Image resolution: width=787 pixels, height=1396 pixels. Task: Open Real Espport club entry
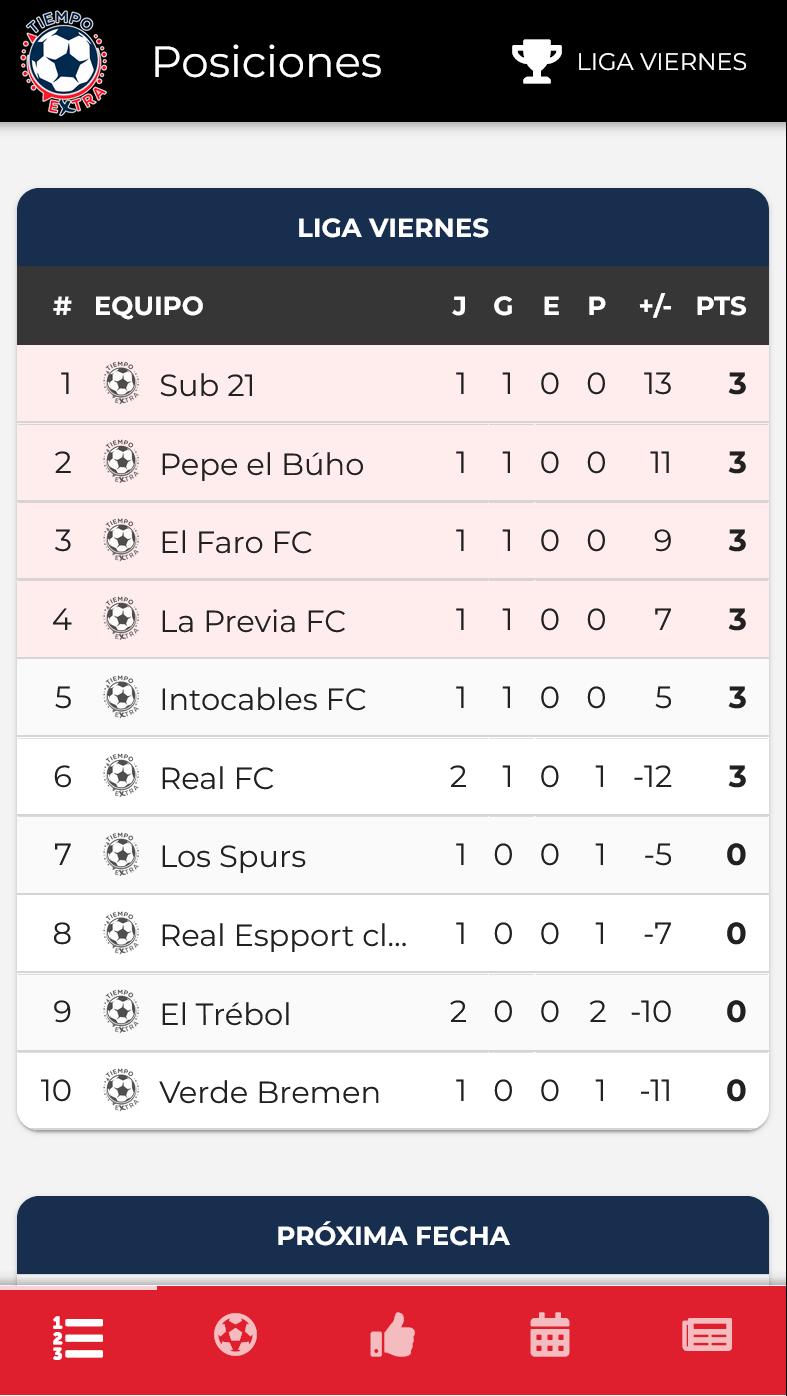pyautogui.click(x=393, y=934)
